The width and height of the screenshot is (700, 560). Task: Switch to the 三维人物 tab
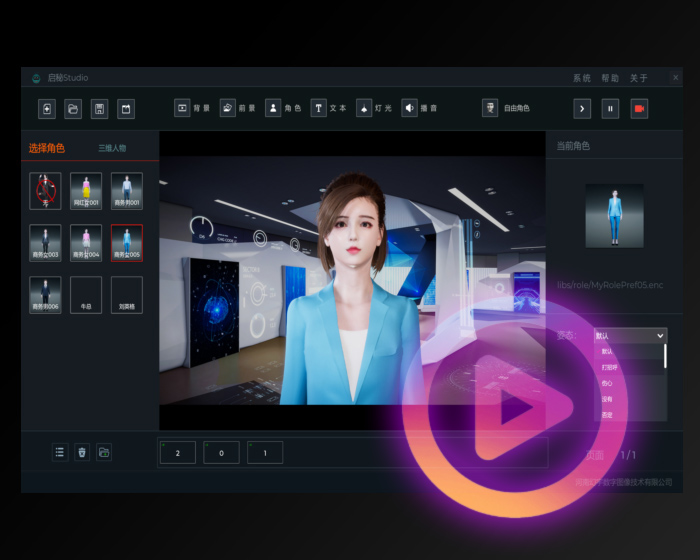point(112,148)
